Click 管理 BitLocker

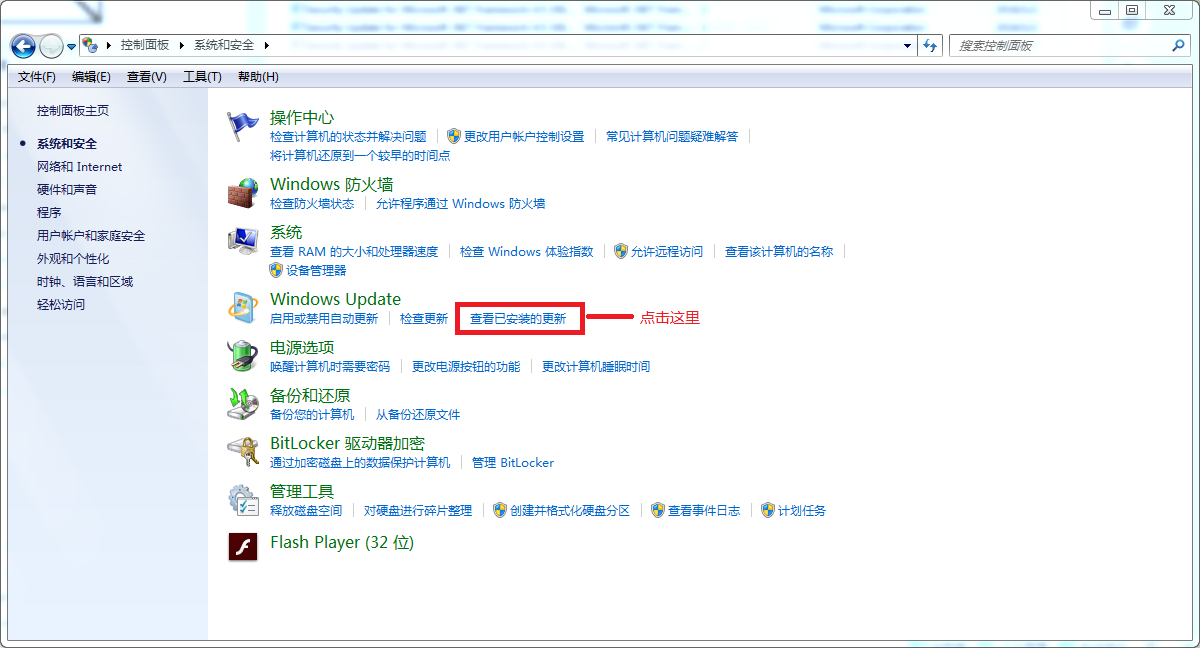coord(513,463)
